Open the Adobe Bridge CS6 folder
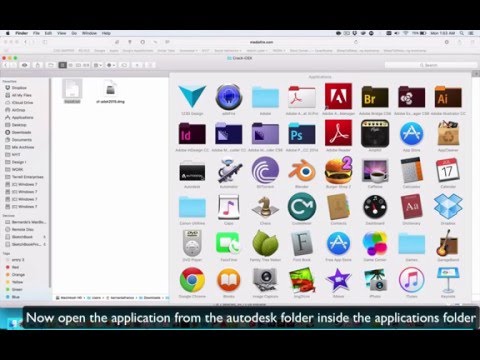This screenshot has height=360, width=480. 375,97
